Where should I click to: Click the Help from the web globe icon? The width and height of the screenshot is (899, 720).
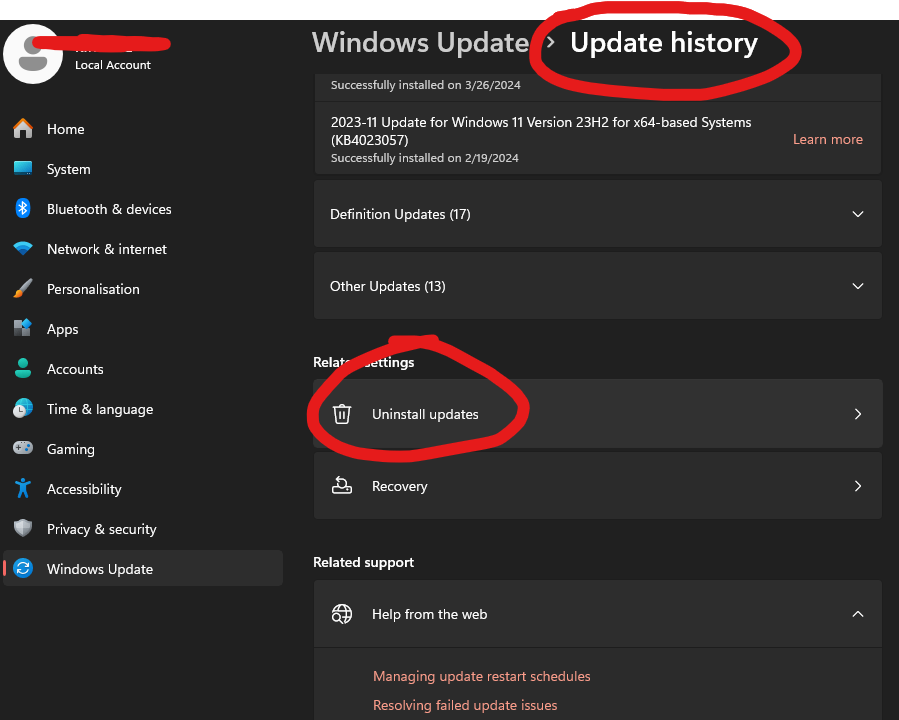(x=342, y=614)
